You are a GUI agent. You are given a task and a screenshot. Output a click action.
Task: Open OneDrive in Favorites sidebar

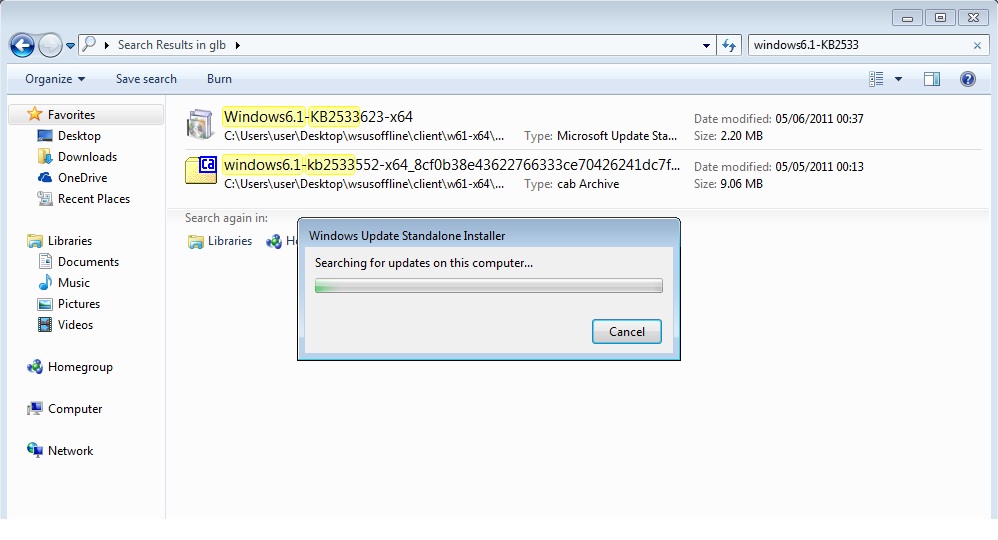(82, 178)
